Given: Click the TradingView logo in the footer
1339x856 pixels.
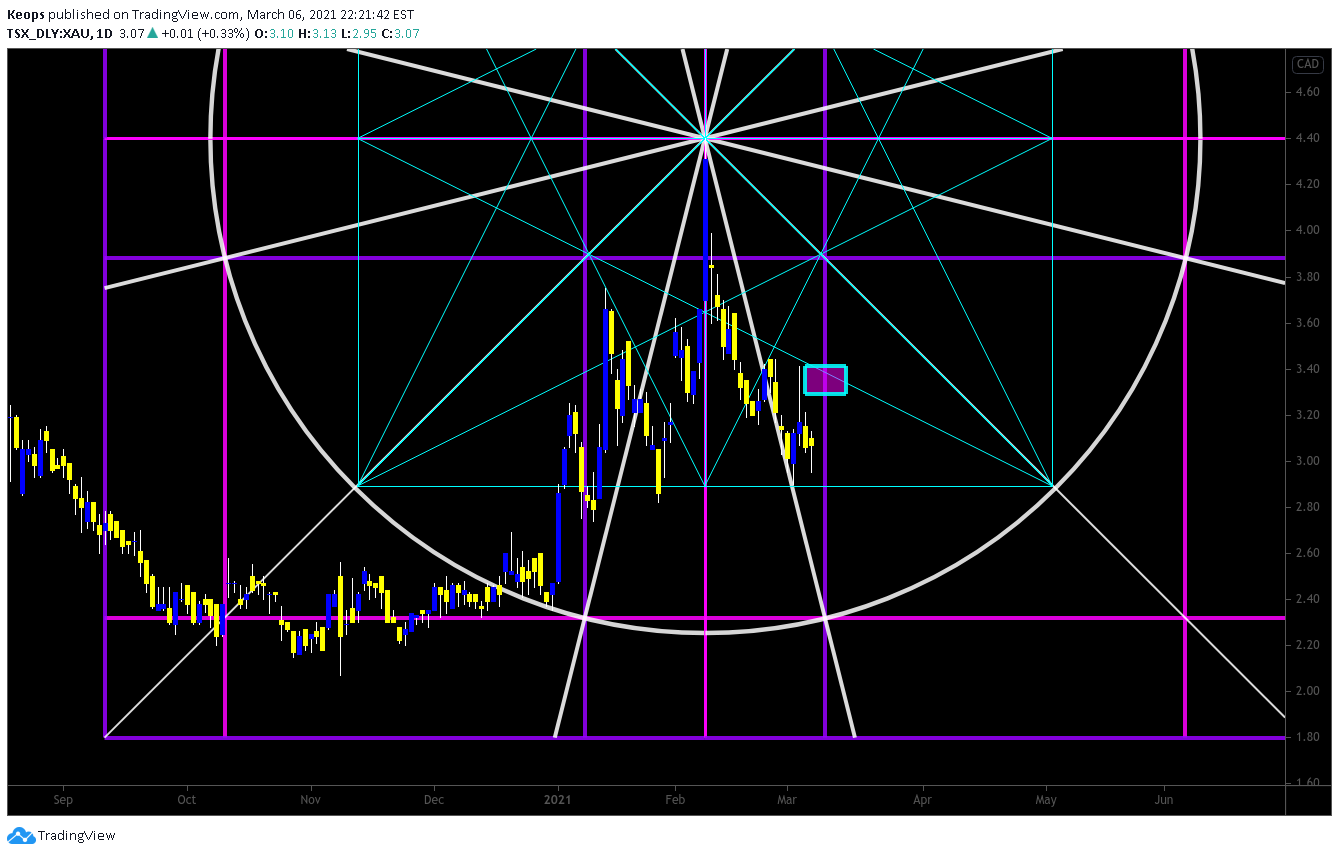Looking at the screenshot, I should [x=62, y=836].
